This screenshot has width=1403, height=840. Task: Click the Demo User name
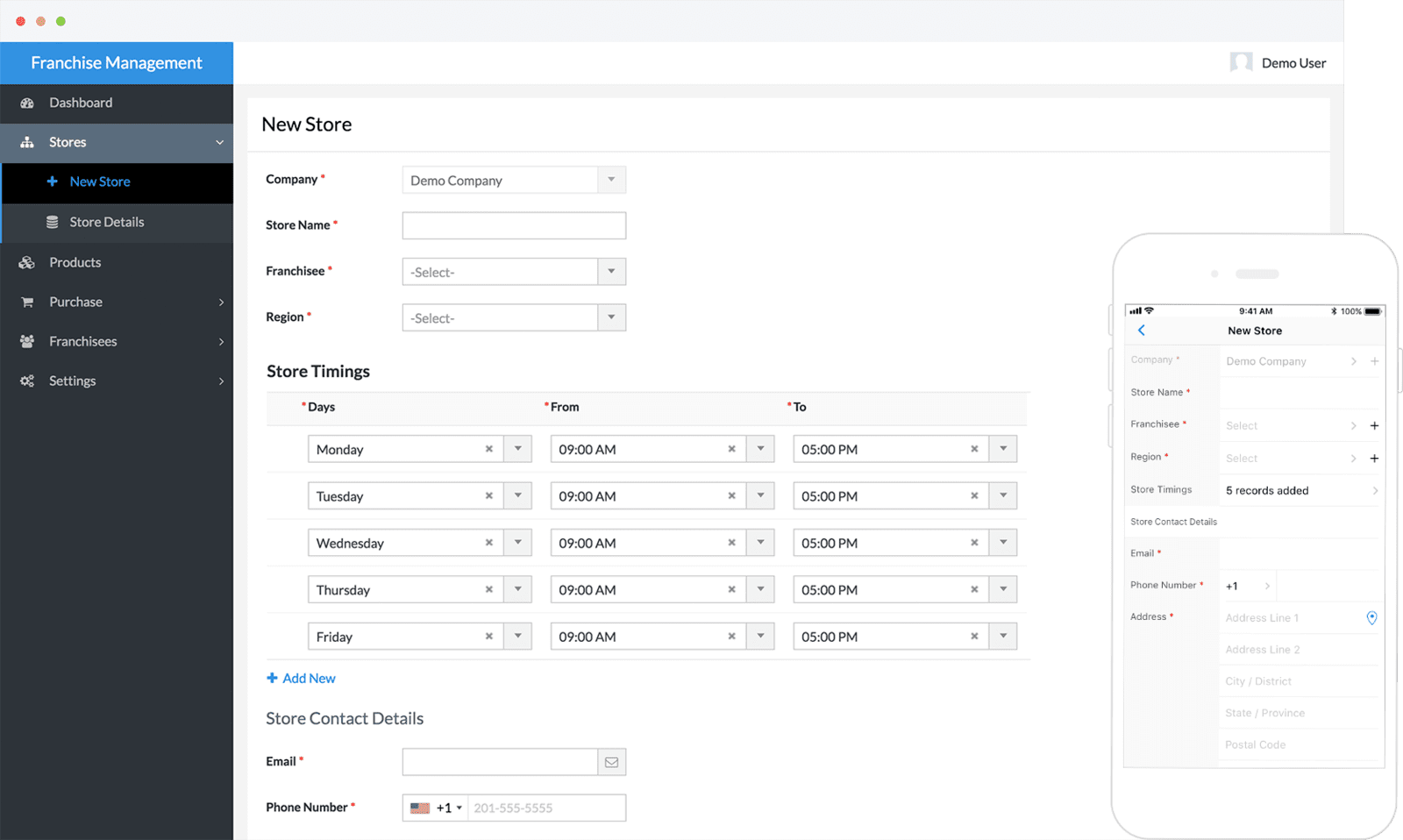coord(1293,63)
